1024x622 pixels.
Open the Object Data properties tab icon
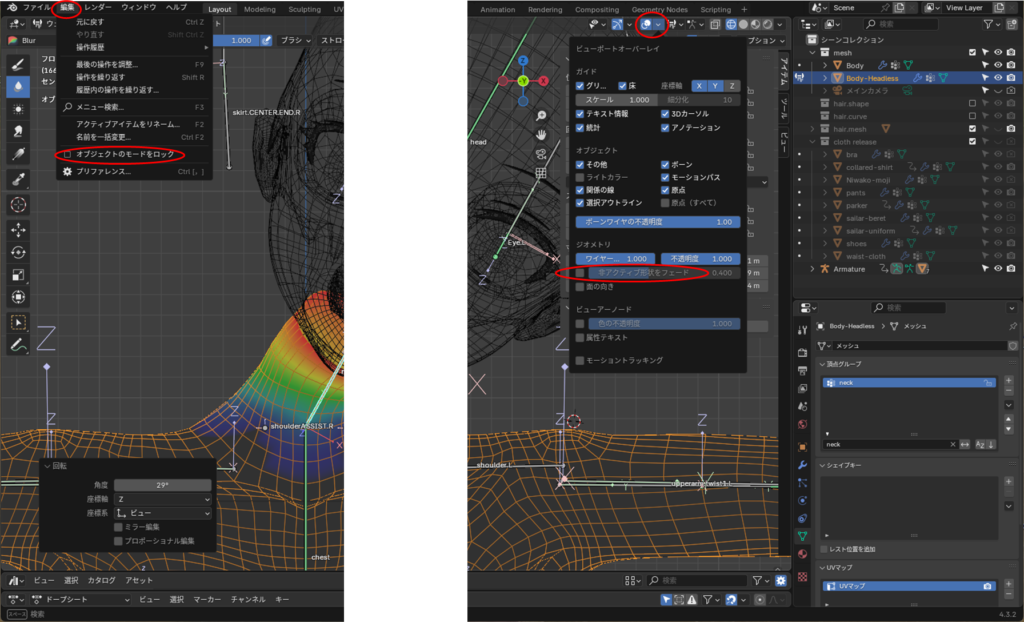coord(802,536)
